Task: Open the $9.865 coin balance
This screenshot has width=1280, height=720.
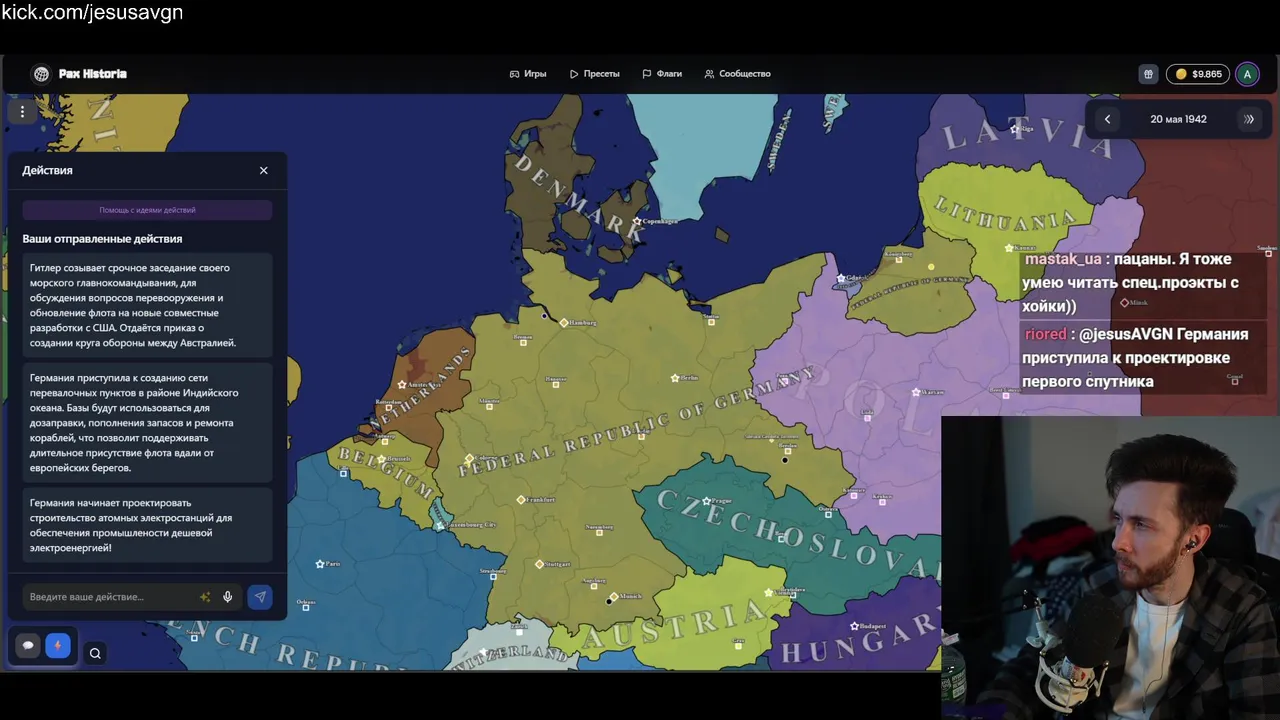Action: click(x=1198, y=74)
